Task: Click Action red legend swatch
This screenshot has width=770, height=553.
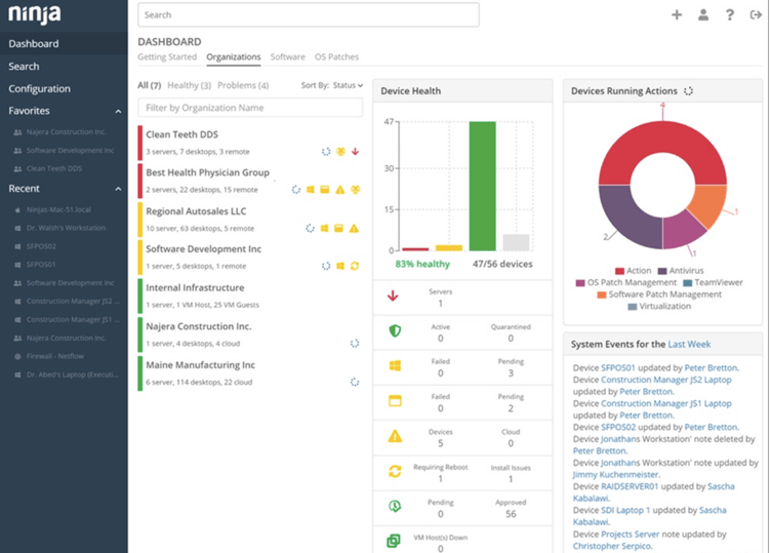Action: pyautogui.click(x=620, y=271)
